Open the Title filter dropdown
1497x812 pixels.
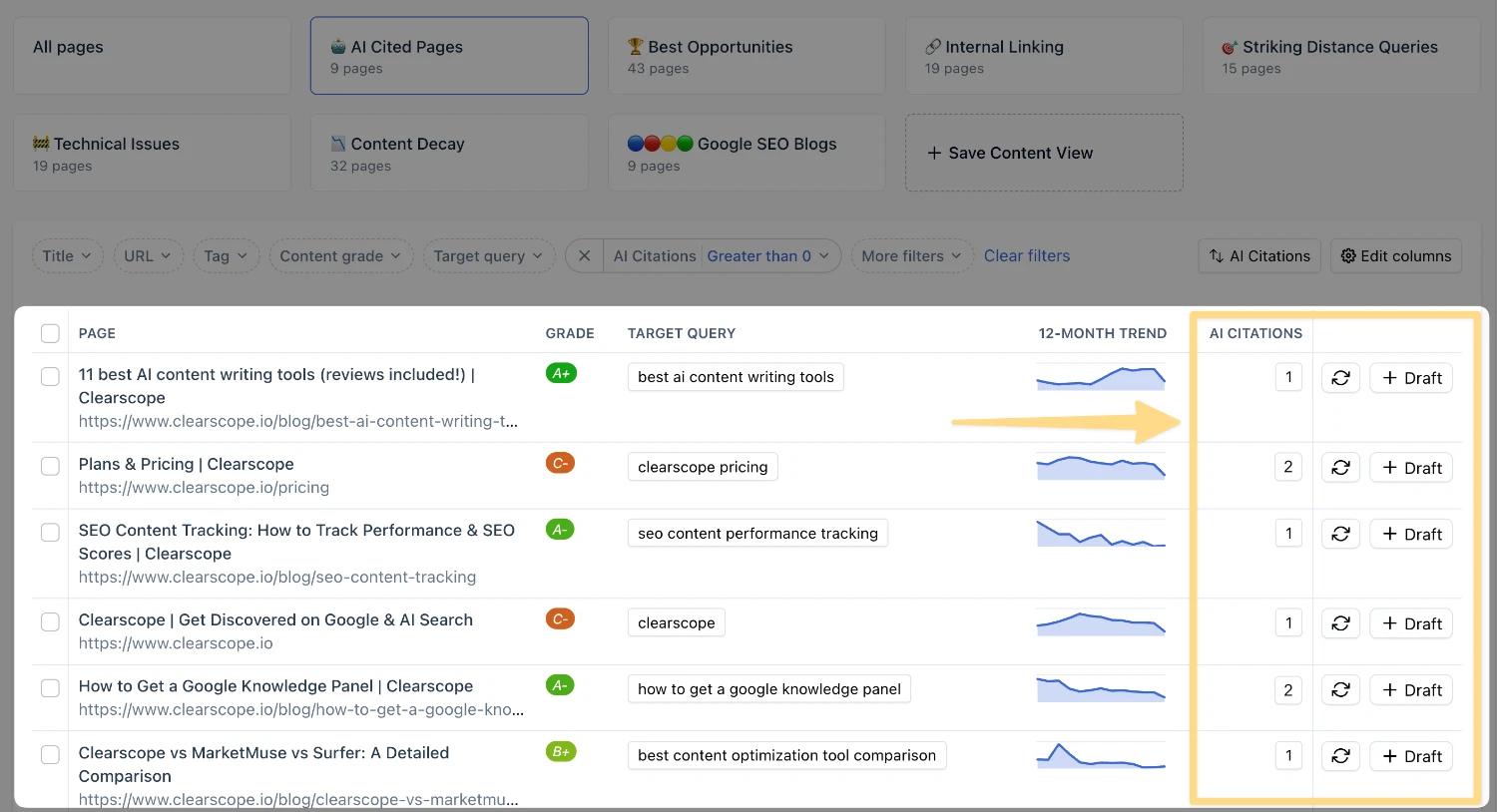pyautogui.click(x=67, y=256)
